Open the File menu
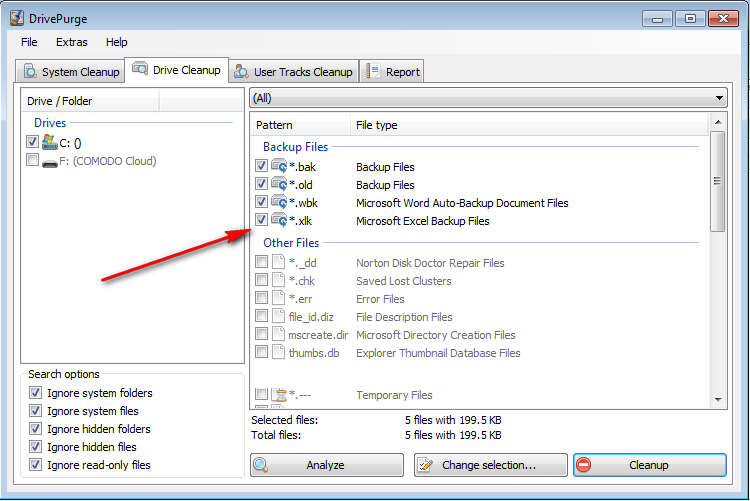Image resolution: width=750 pixels, height=501 pixels. pos(29,42)
